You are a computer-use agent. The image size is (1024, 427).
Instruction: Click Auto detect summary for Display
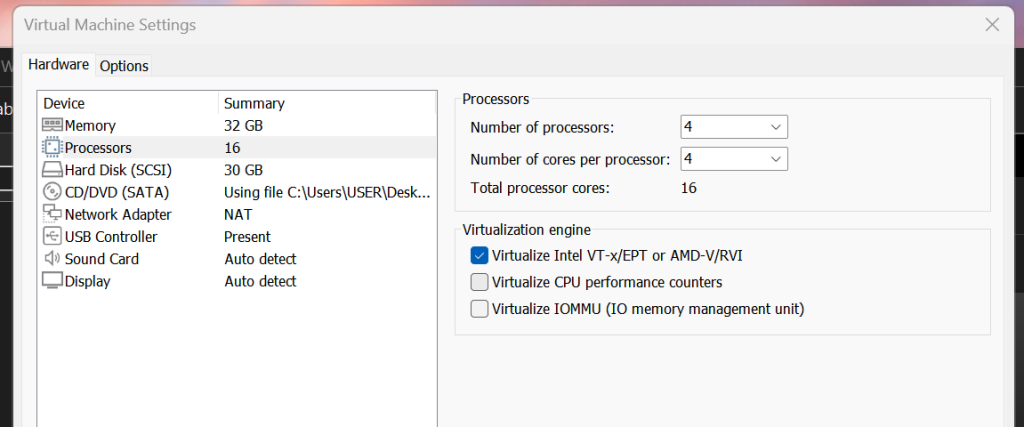pos(261,281)
